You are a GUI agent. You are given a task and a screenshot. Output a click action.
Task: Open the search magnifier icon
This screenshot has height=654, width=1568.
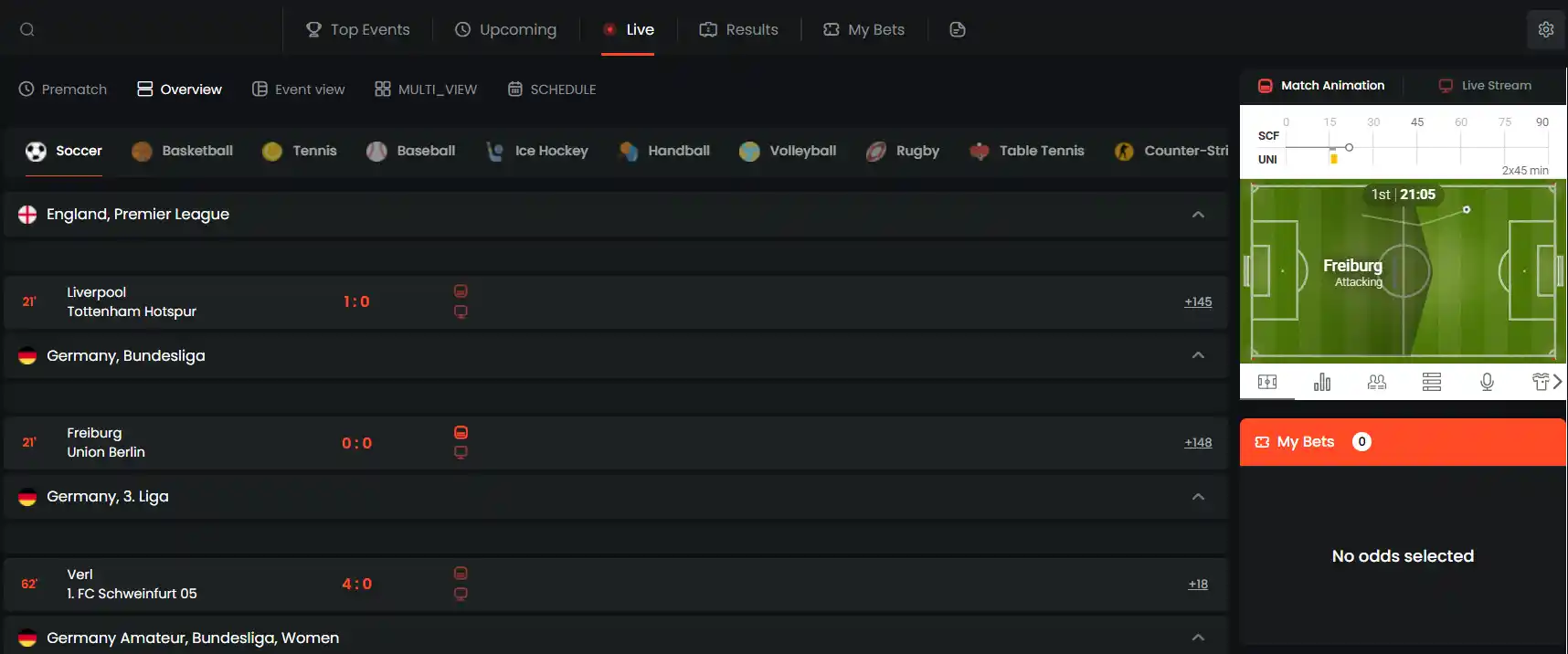[x=27, y=29]
